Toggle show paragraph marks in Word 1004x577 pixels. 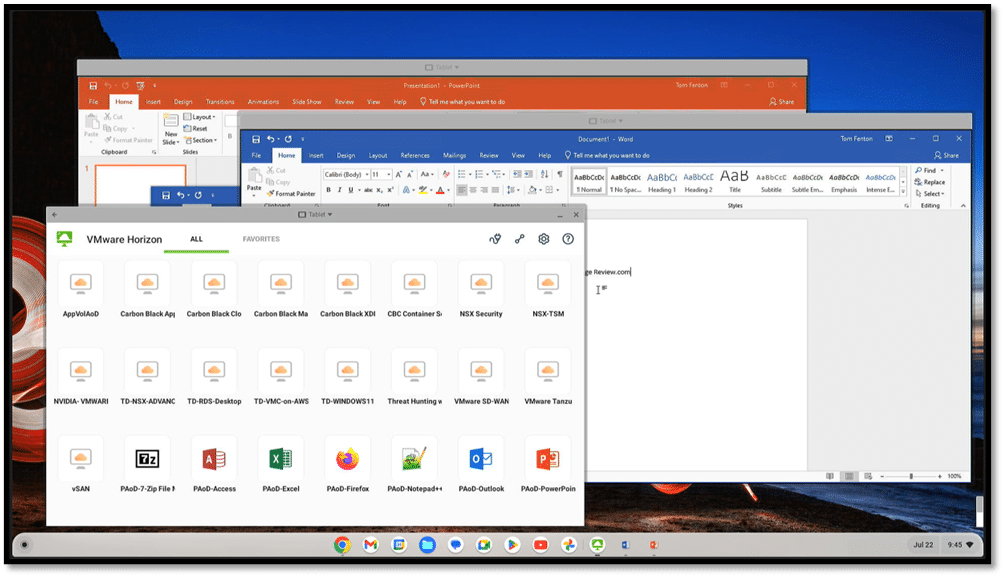[560, 174]
